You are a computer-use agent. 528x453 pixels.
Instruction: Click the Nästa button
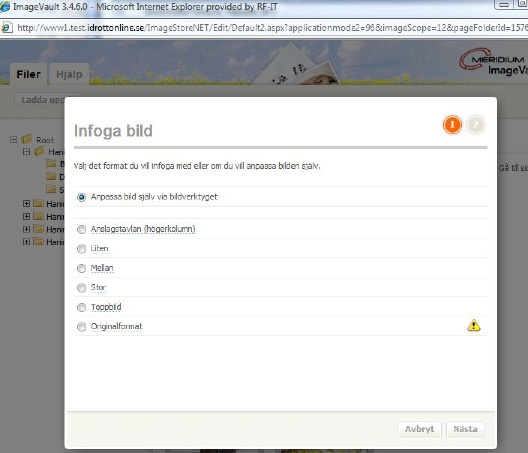[465, 429]
